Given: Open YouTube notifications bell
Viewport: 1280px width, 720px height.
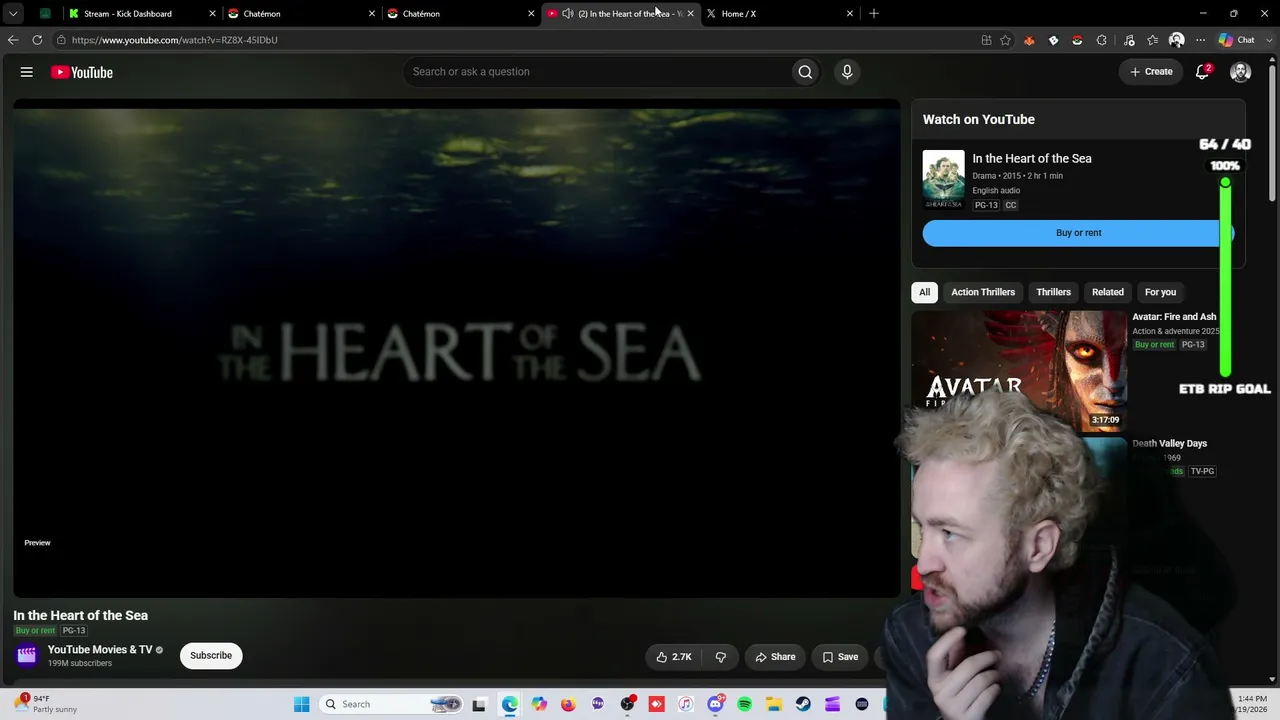Looking at the screenshot, I should point(1203,72).
